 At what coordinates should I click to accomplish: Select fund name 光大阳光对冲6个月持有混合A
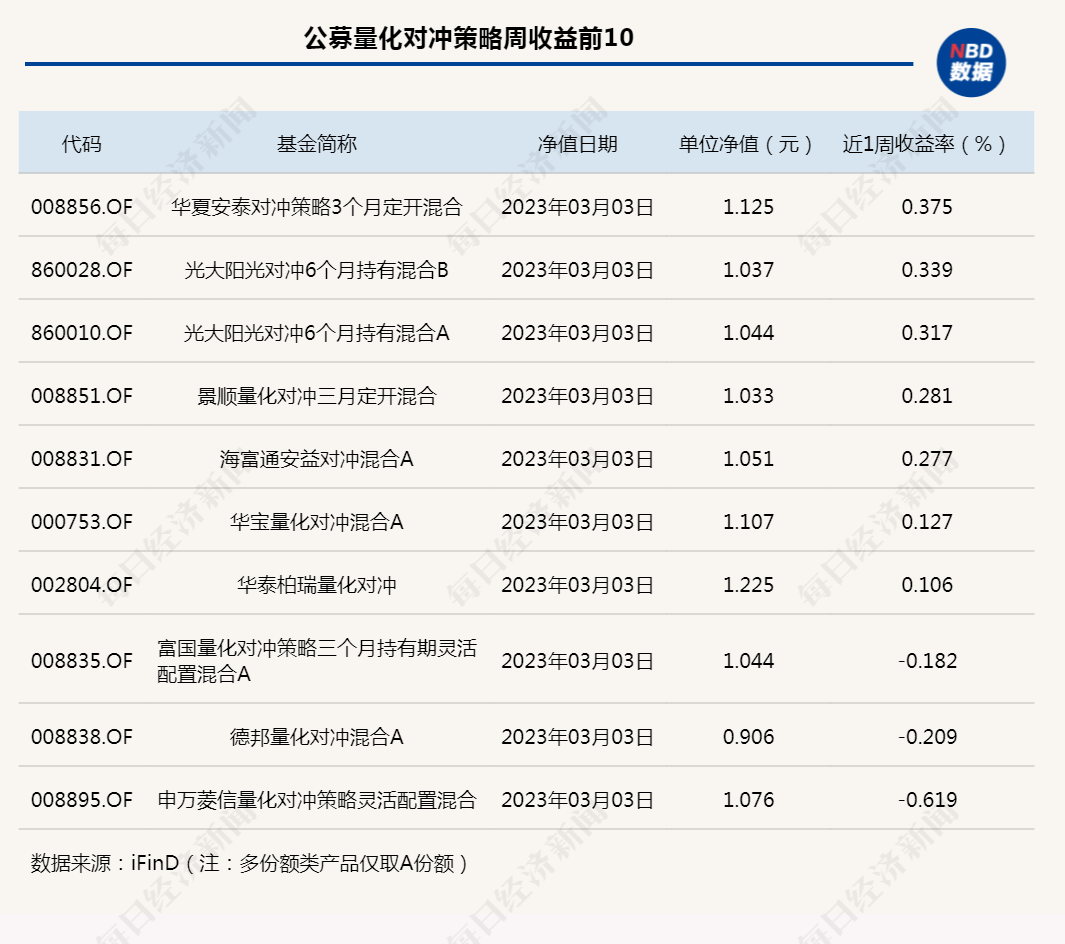tap(317, 333)
